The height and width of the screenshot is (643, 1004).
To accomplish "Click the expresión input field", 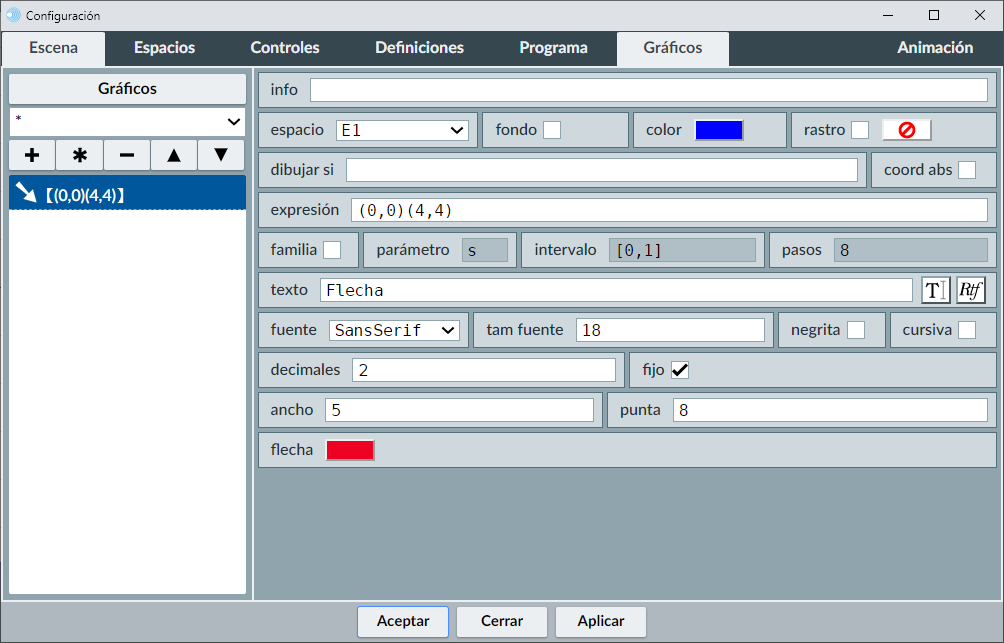I will (x=668, y=210).
